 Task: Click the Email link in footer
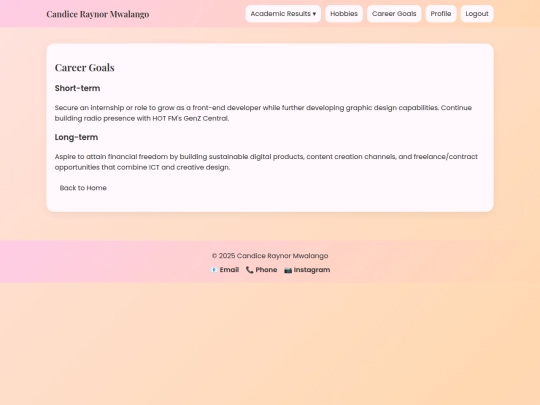[225, 270]
